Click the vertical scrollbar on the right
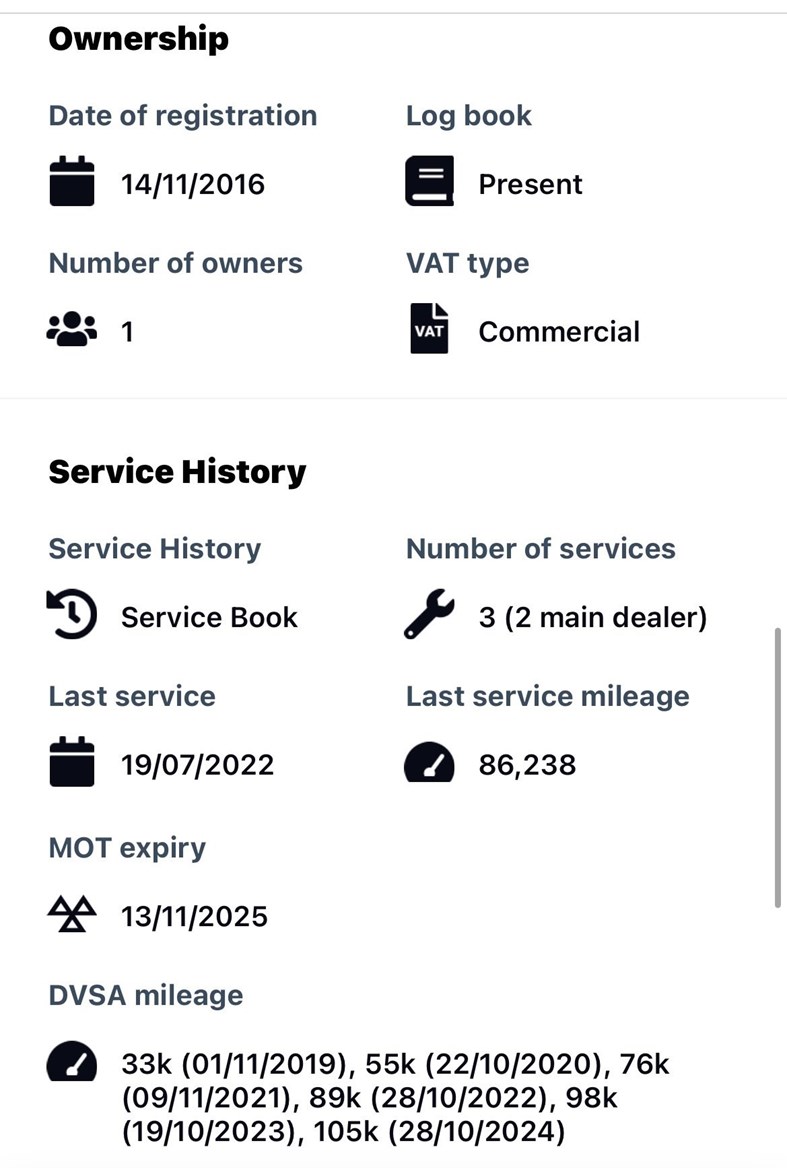 coord(778,767)
